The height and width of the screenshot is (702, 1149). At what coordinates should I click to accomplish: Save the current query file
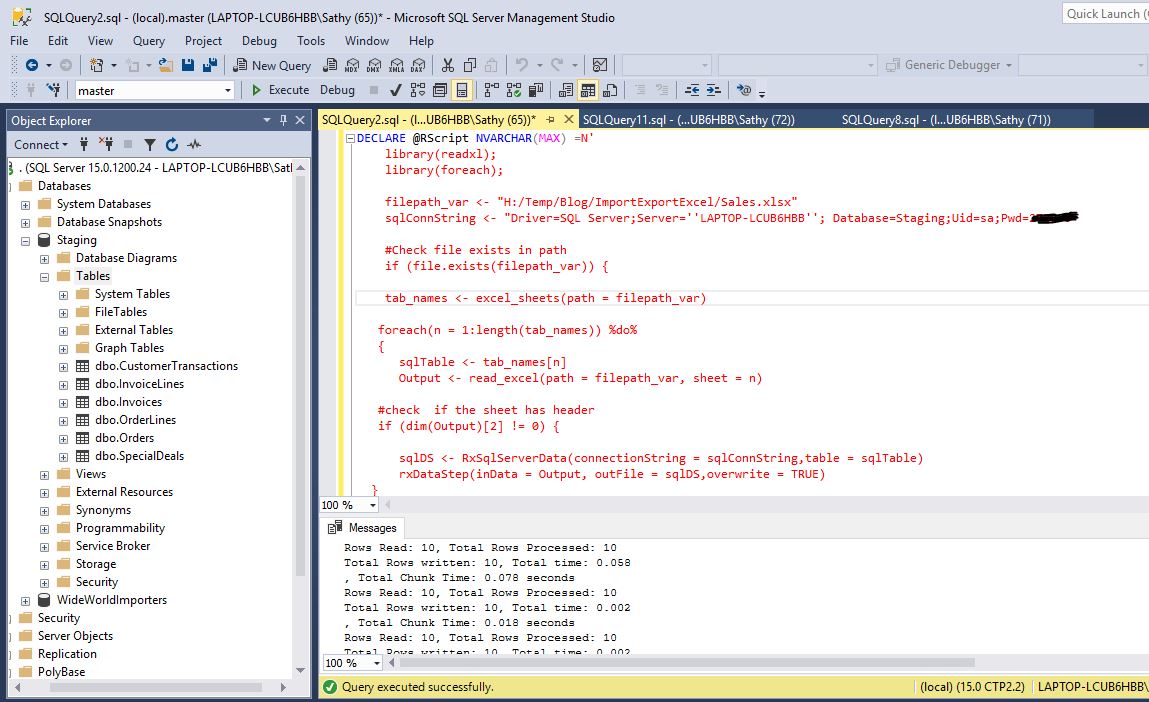[x=188, y=65]
